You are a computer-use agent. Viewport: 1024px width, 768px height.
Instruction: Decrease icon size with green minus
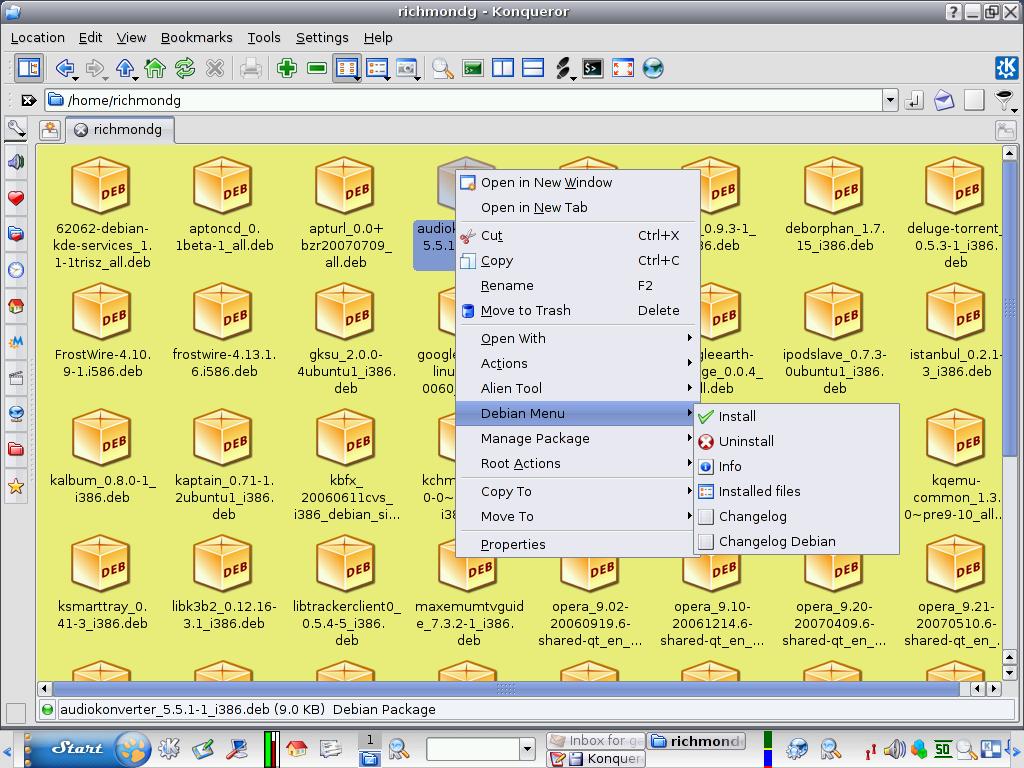tap(317, 68)
